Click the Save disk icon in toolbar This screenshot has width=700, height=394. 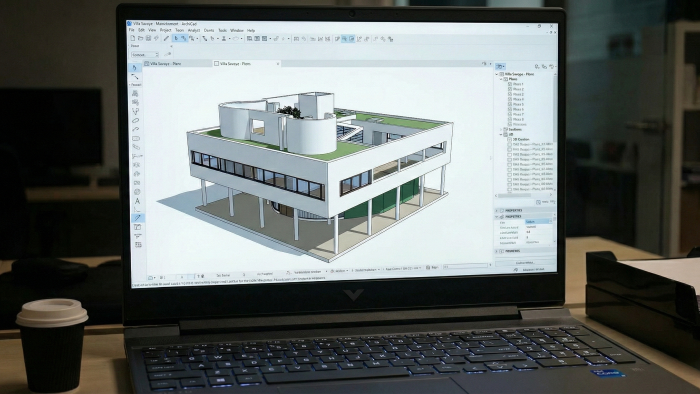click(148, 38)
